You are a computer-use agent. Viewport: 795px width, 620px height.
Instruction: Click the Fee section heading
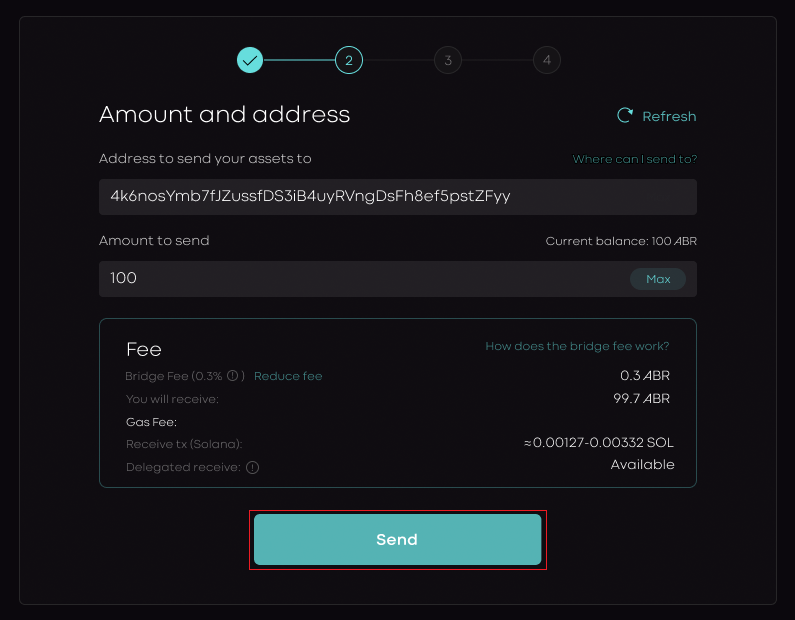click(144, 349)
